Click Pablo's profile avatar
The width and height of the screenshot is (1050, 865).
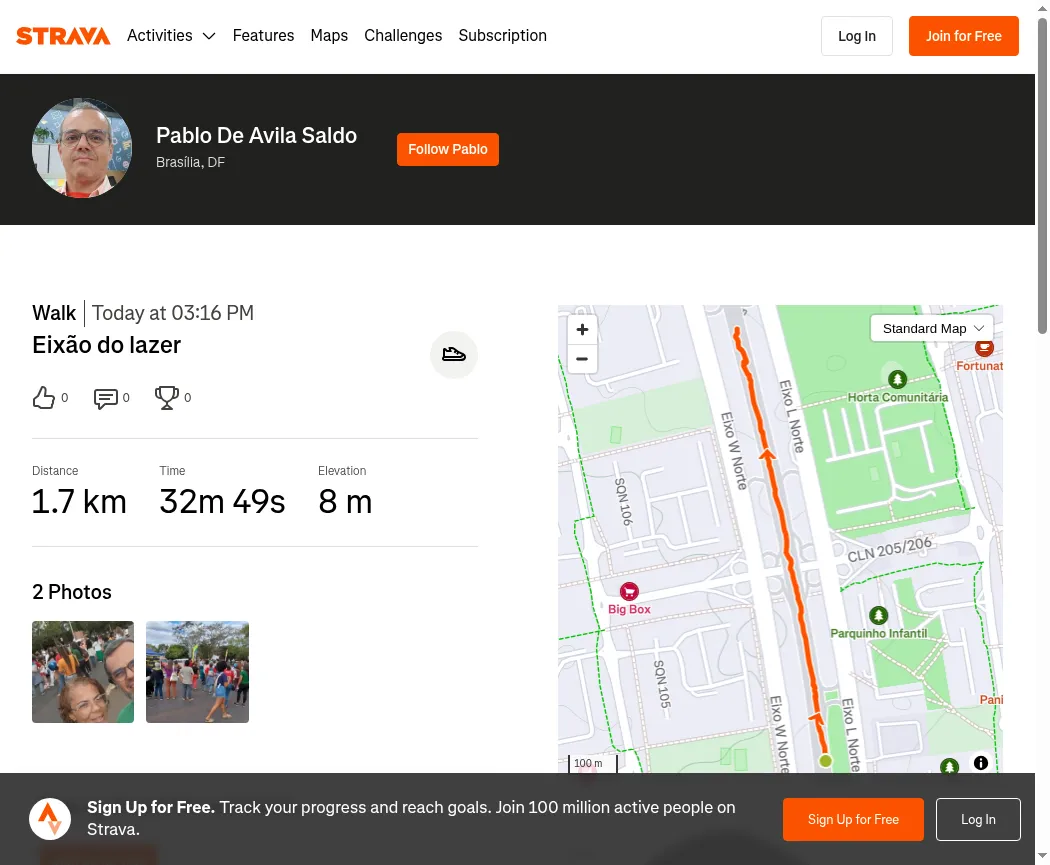(82, 149)
